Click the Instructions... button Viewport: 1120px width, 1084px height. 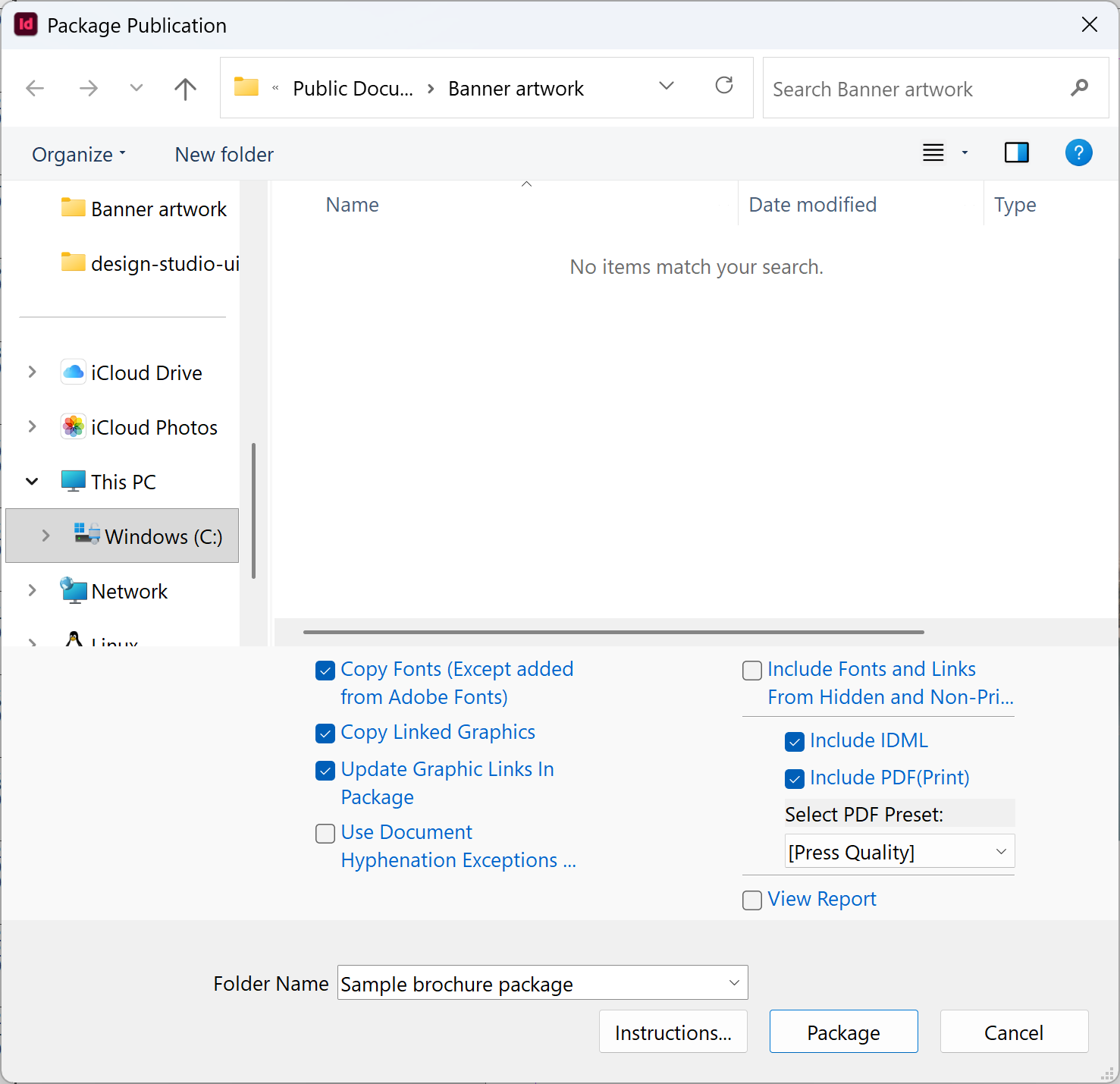pos(673,1032)
